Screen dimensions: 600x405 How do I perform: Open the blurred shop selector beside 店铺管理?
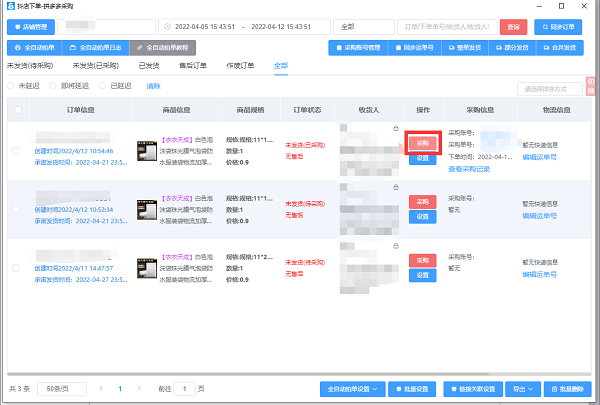click(x=107, y=27)
